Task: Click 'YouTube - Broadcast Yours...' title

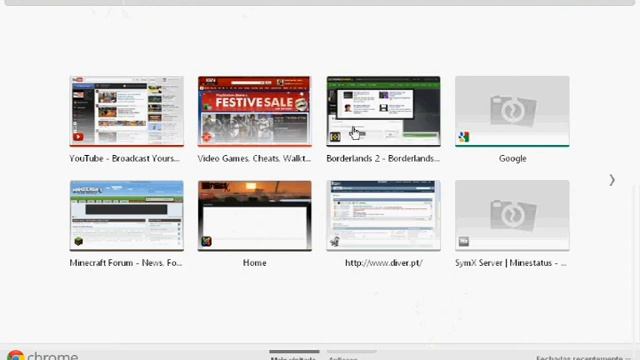Action: tap(124, 159)
